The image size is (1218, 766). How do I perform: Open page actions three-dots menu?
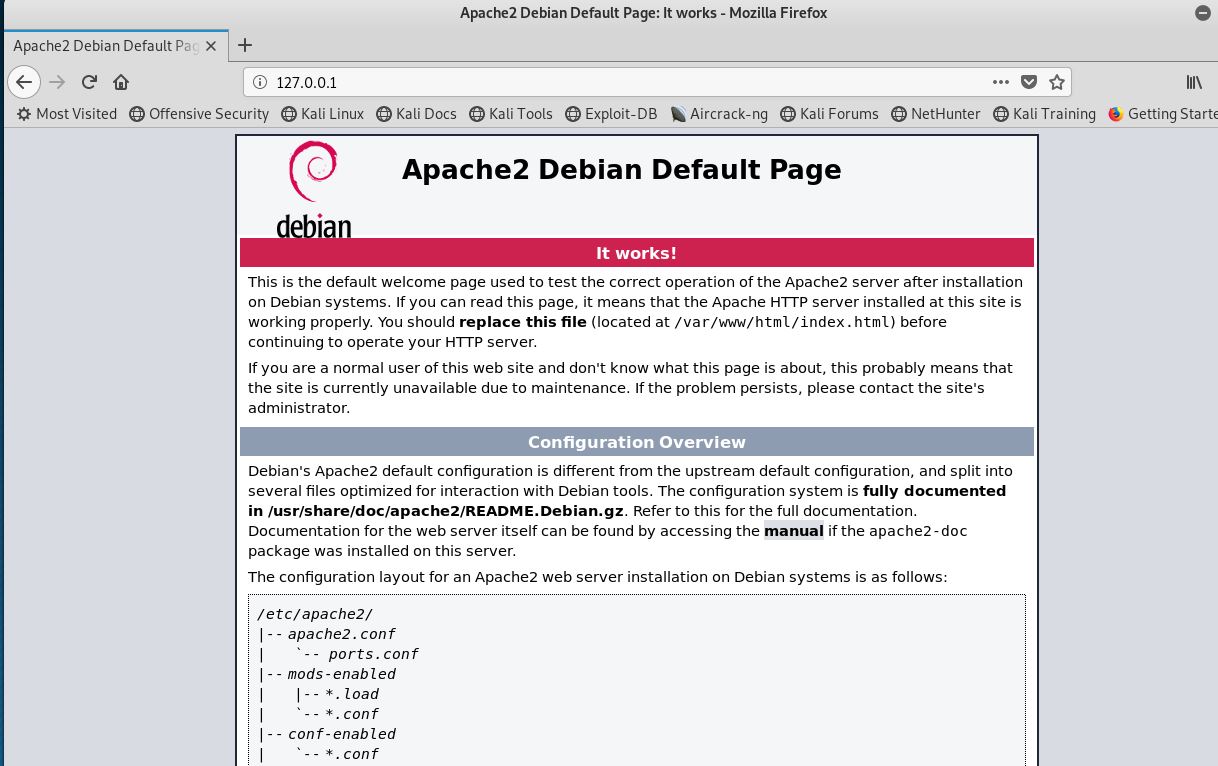(x=1001, y=82)
